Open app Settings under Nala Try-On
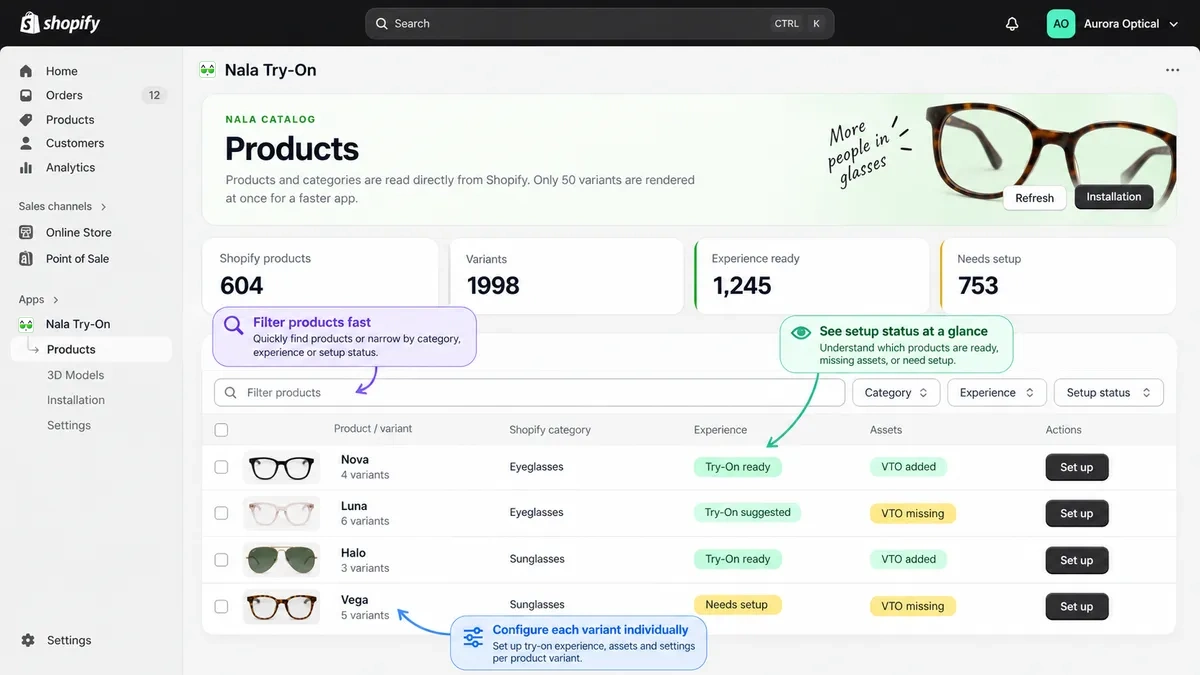The image size is (1200, 675). point(69,425)
